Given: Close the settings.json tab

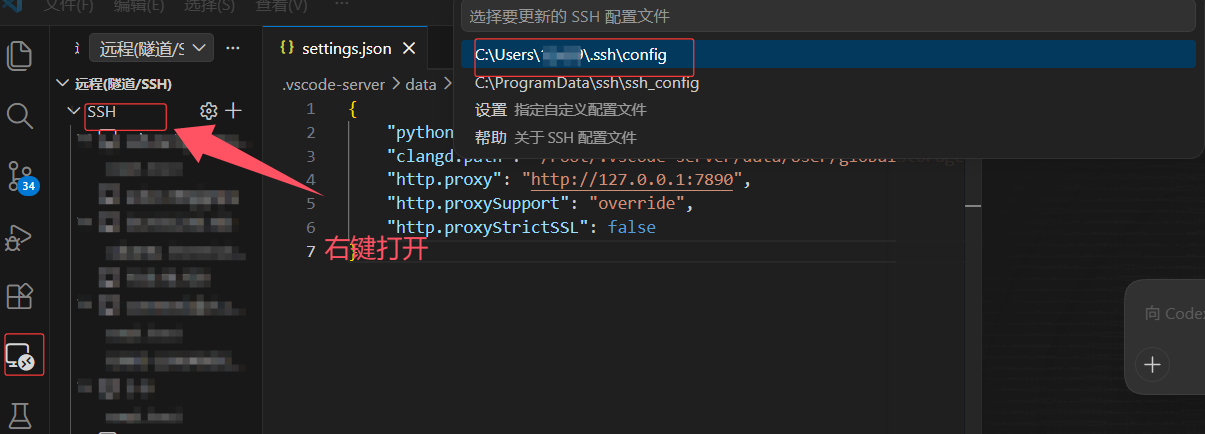Looking at the screenshot, I should pyautogui.click(x=408, y=48).
